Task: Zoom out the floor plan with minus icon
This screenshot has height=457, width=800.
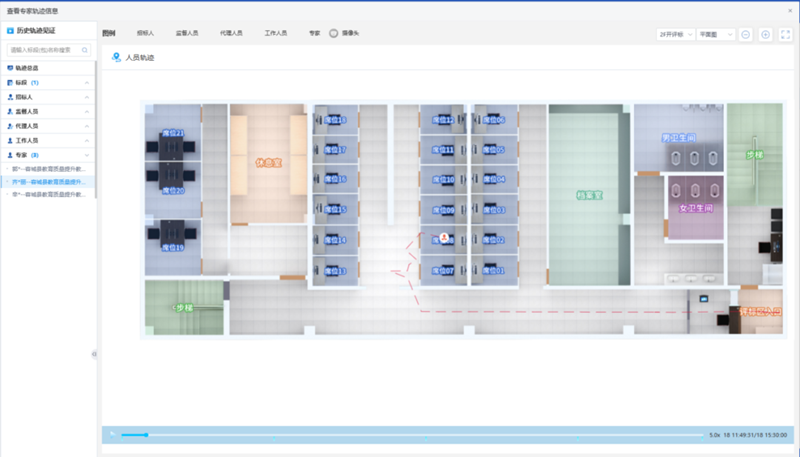Action: 746,34
